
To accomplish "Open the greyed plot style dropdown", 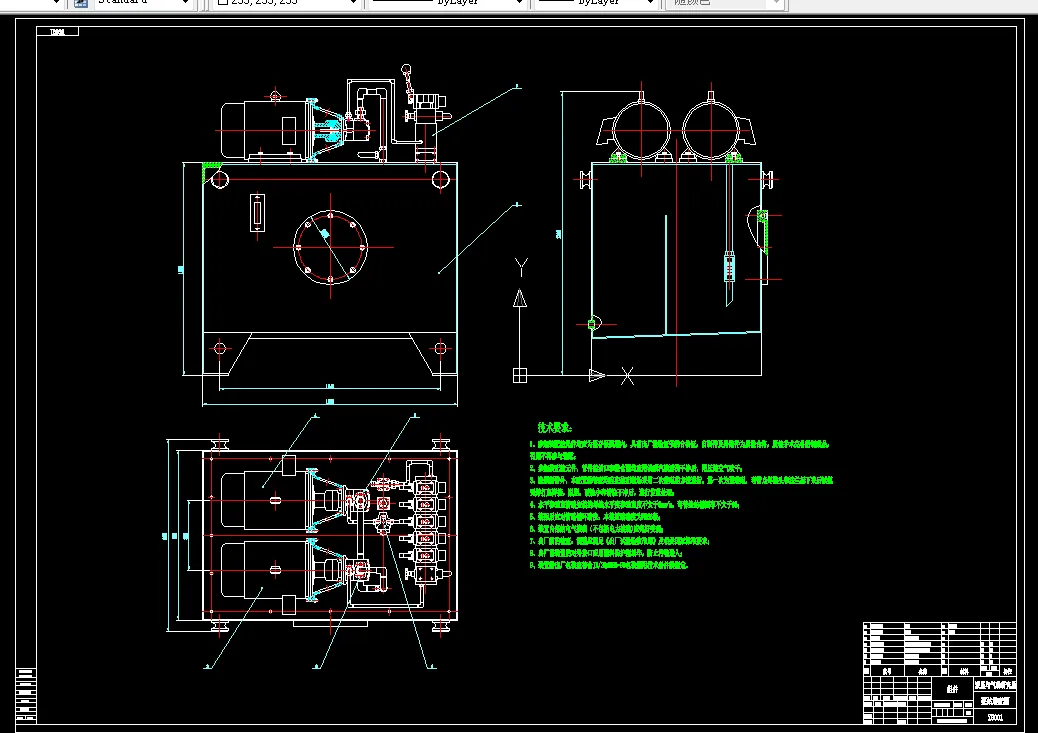I will click(x=776, y=3).
